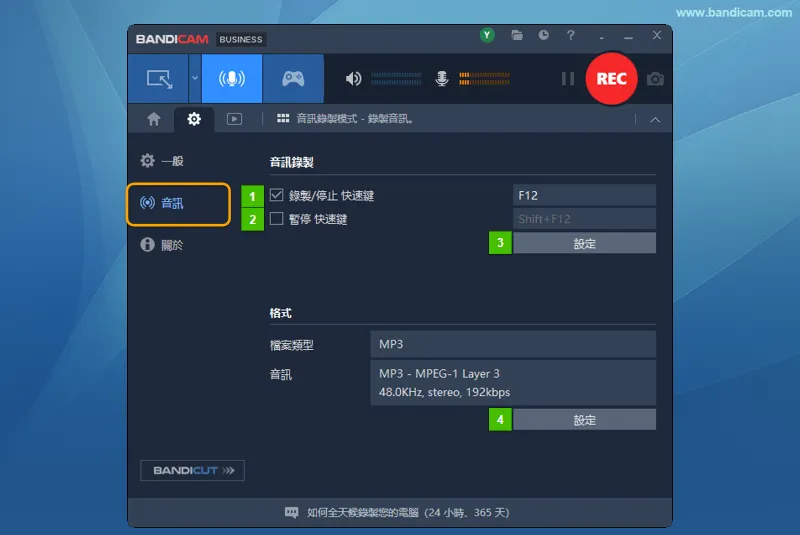Open the 如何全天候錄製您的電腦 tip link
The height and width of the screenshot is (535, 800).
pyautogui.click(x=408, y=513)
